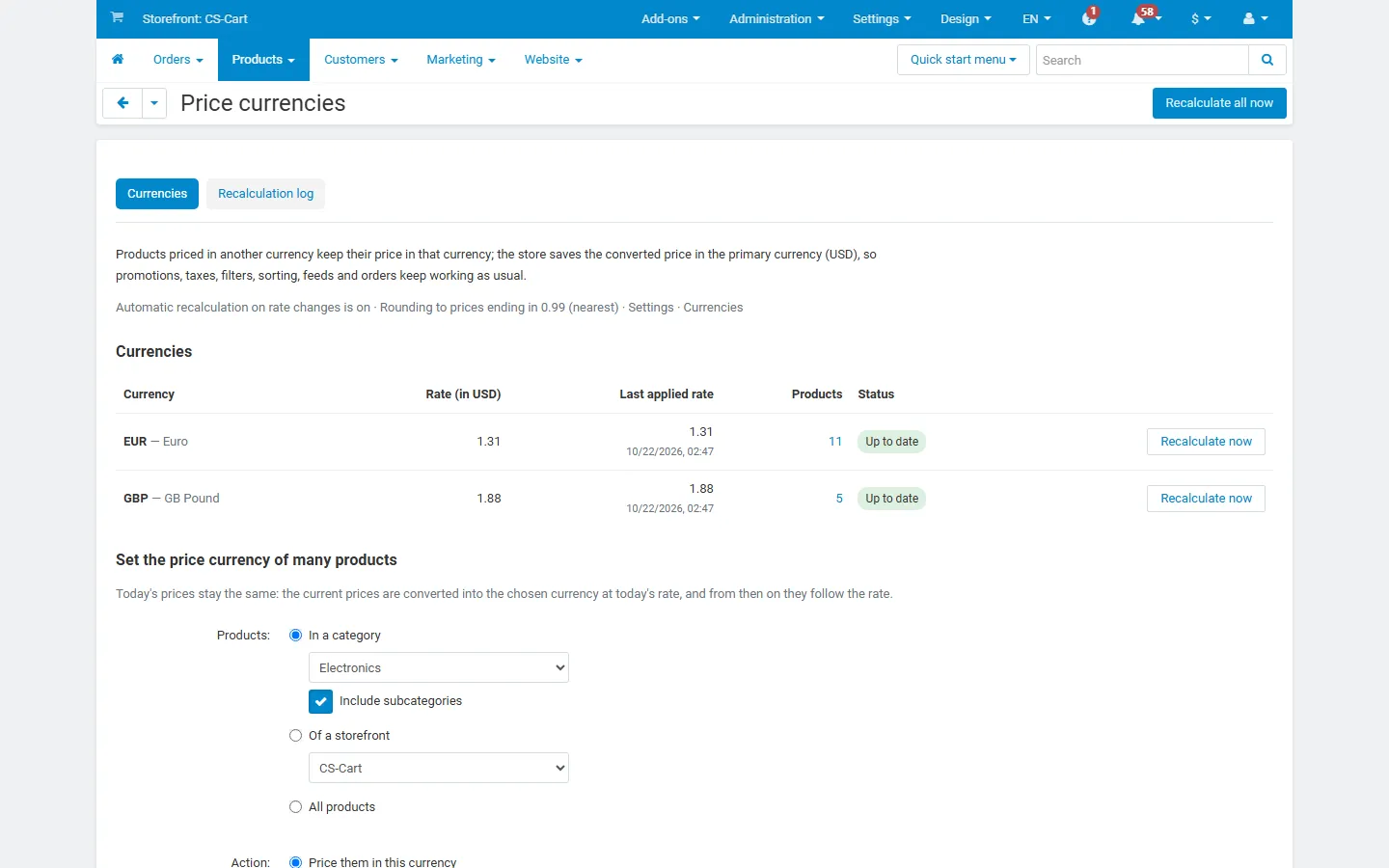Open the Settings top menu
Screen dimensions: 1389x868
tap(882, 18)
